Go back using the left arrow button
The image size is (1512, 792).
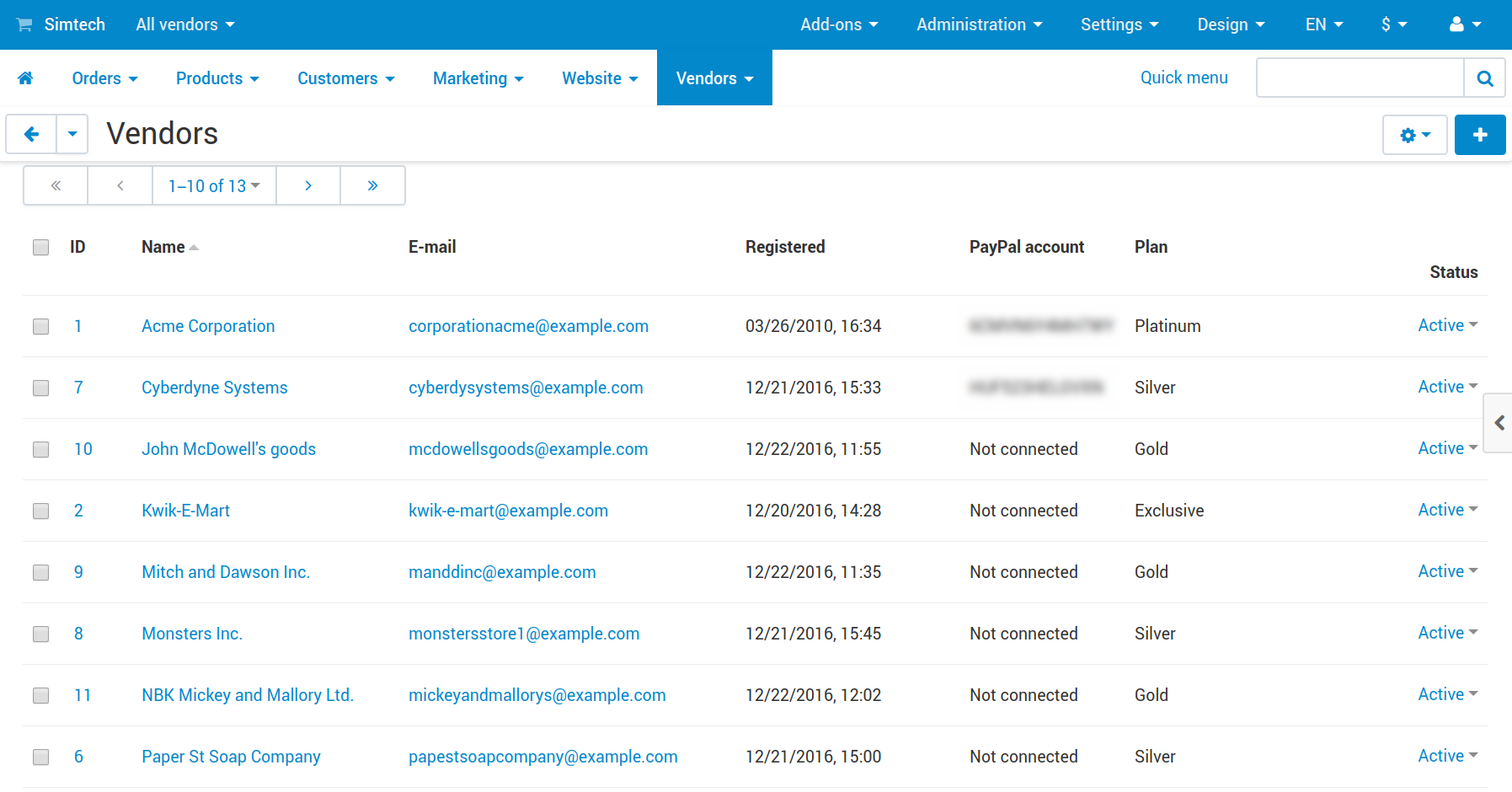[x=31, y=135]
